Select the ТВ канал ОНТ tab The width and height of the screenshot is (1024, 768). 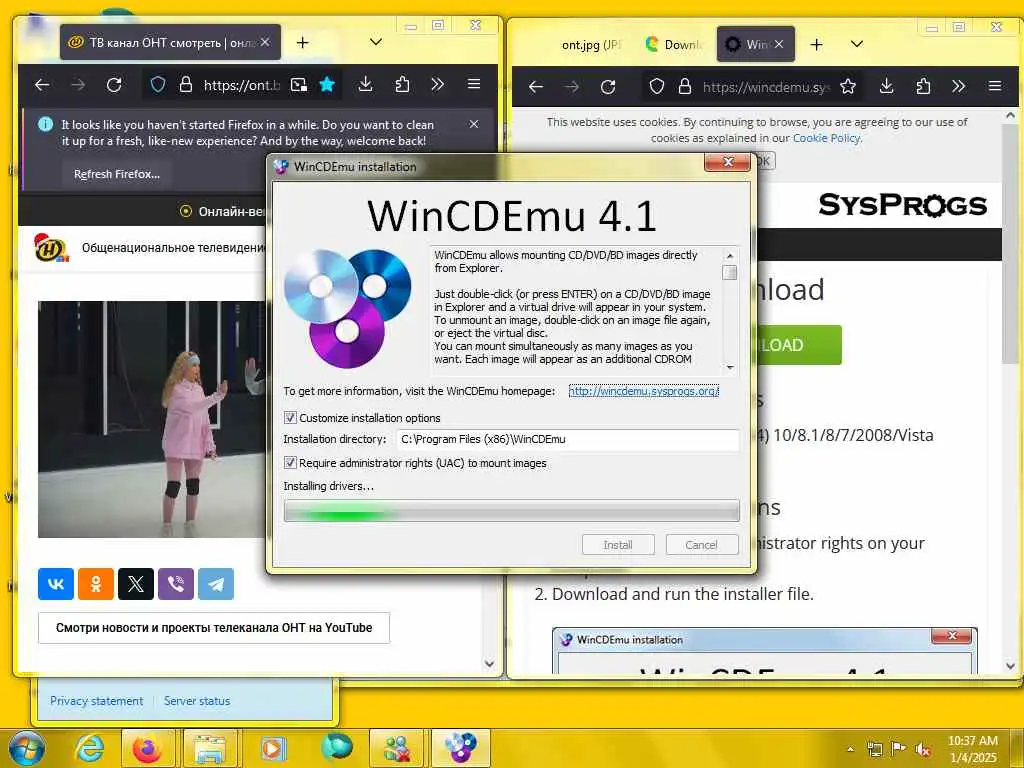point(170,42)
